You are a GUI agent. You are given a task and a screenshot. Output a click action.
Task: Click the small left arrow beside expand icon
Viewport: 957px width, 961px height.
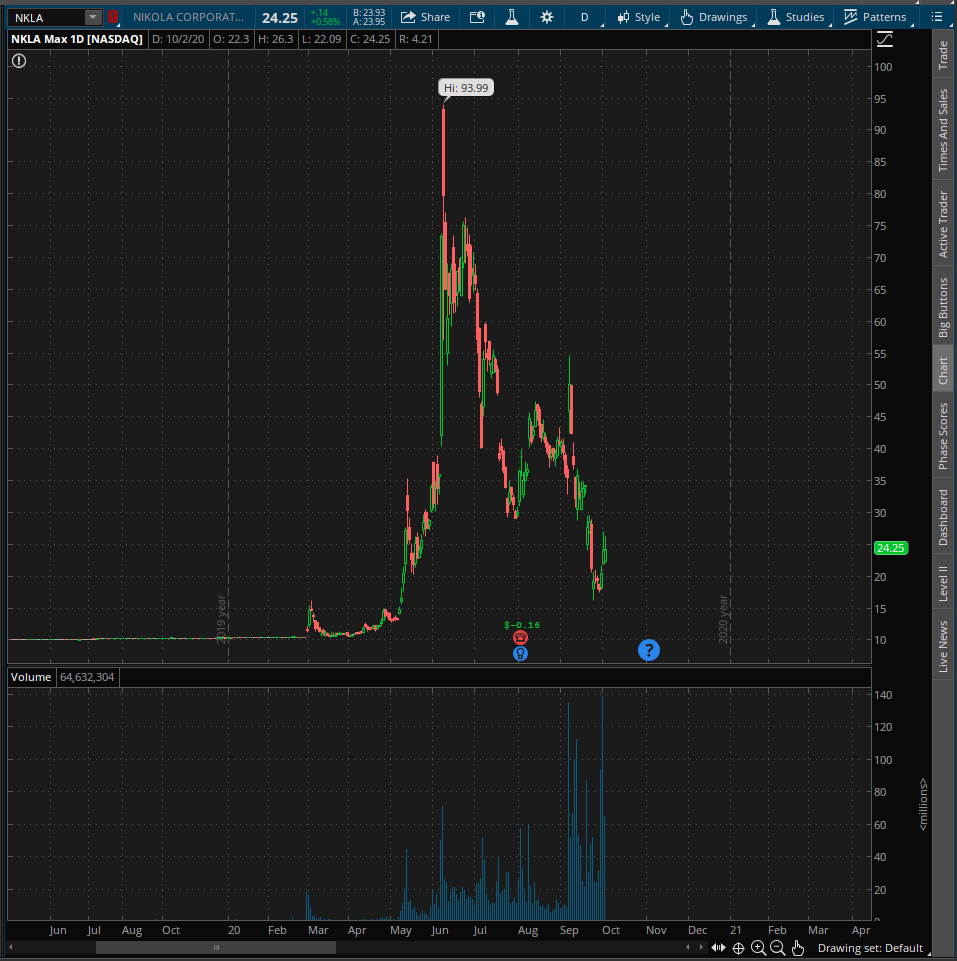[687, 948]
